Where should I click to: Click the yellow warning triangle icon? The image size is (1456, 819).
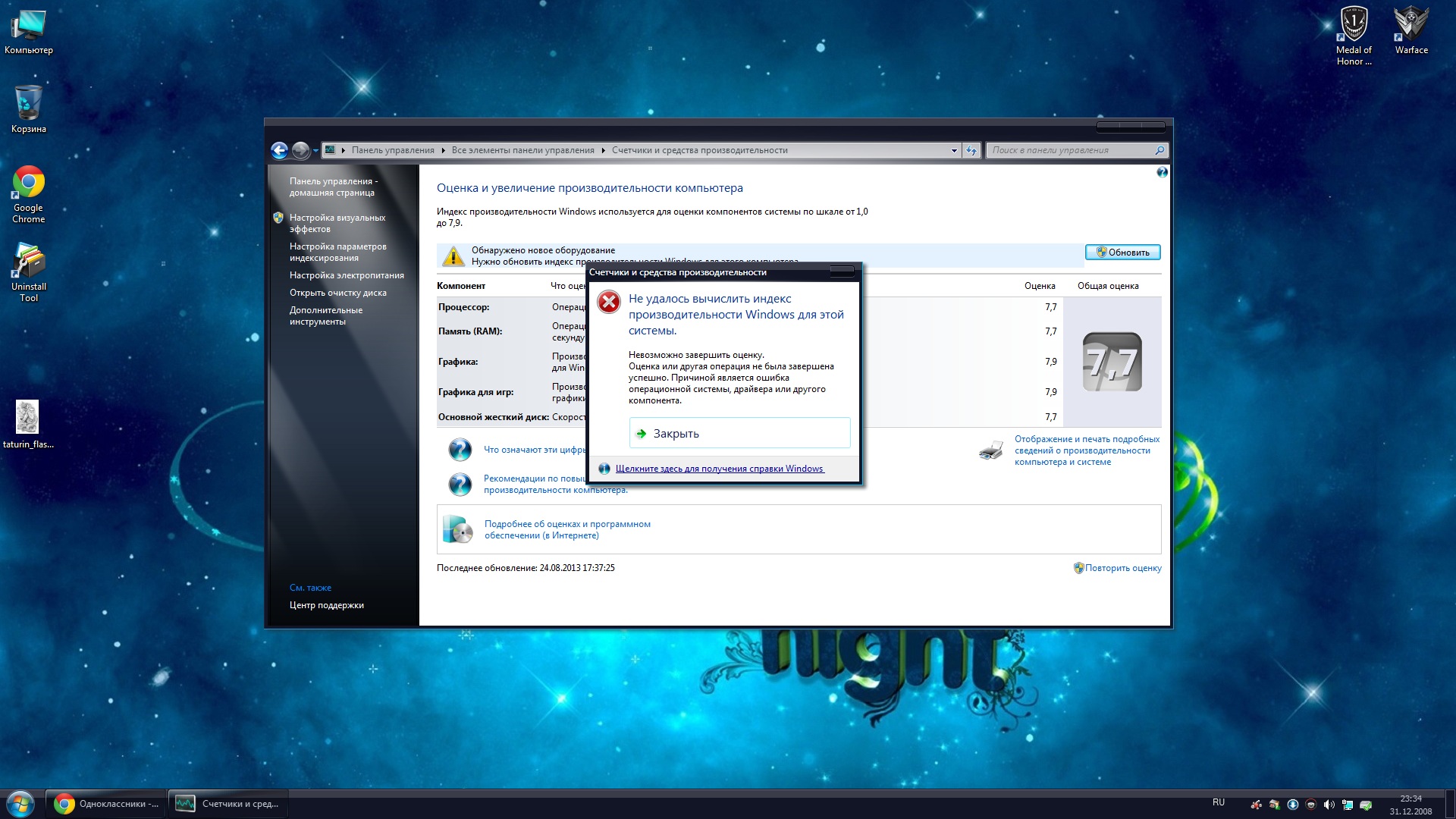click(453, 256)
